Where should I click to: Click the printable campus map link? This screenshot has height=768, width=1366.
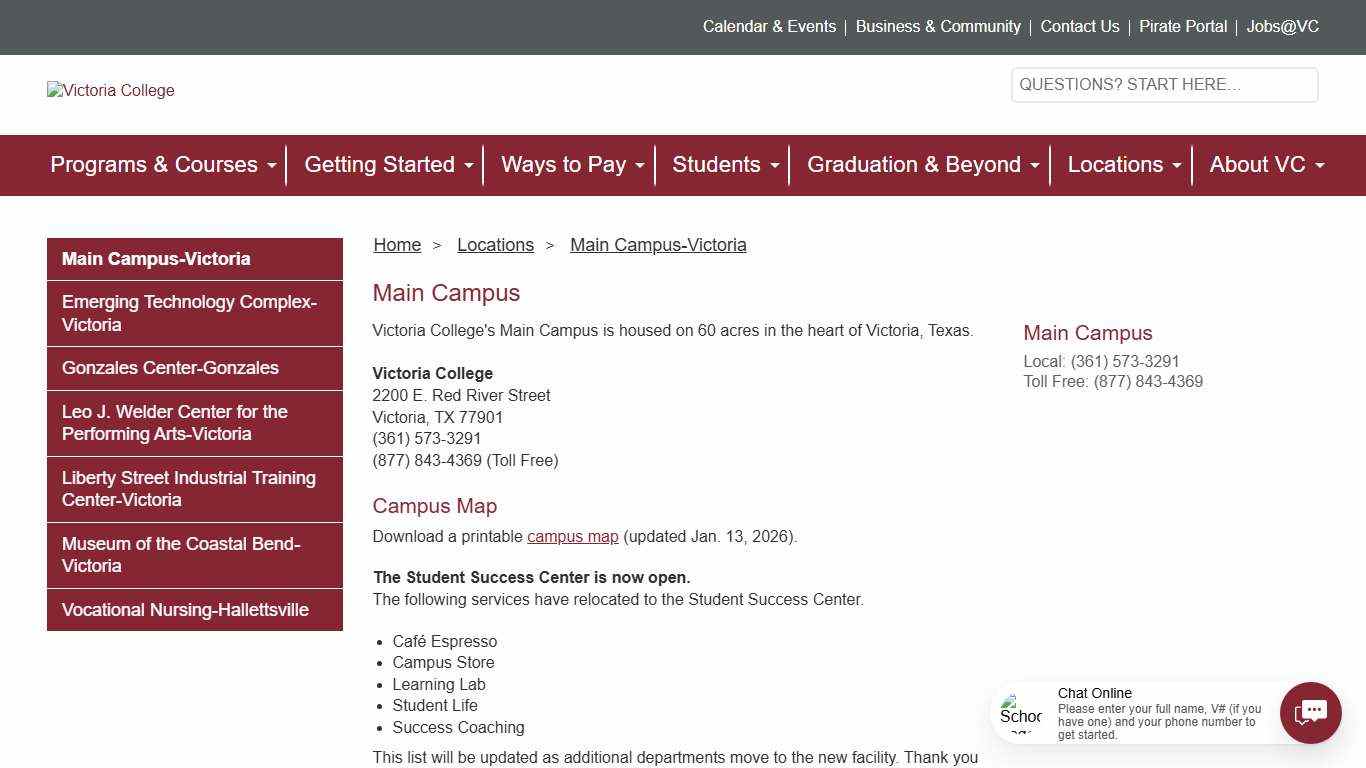(x=572, y=536)
